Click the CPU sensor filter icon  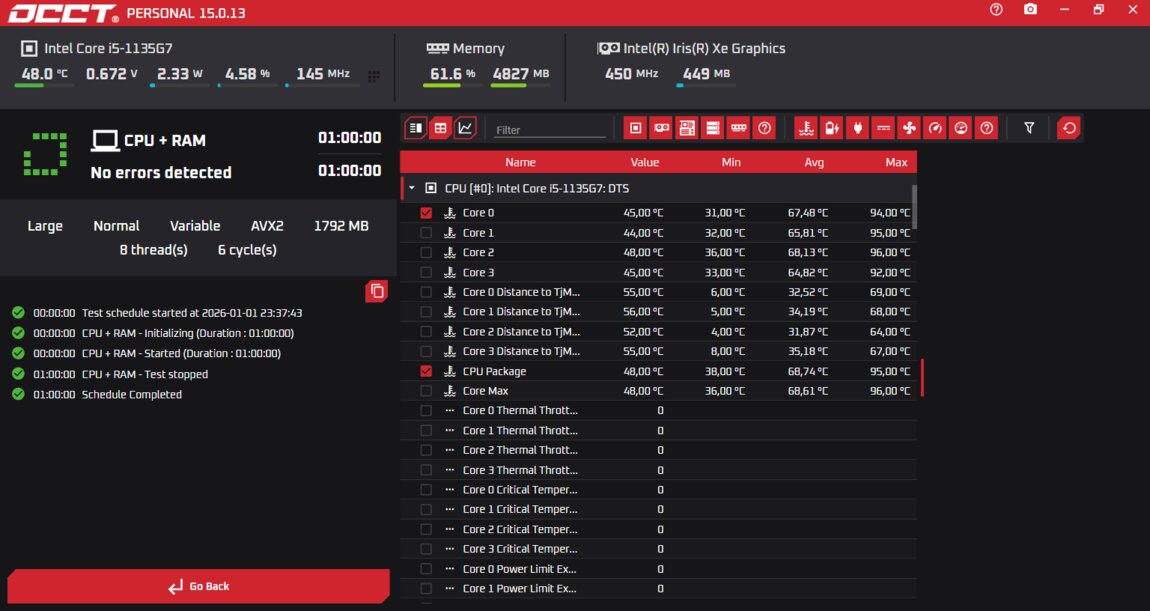click(635, 128)
